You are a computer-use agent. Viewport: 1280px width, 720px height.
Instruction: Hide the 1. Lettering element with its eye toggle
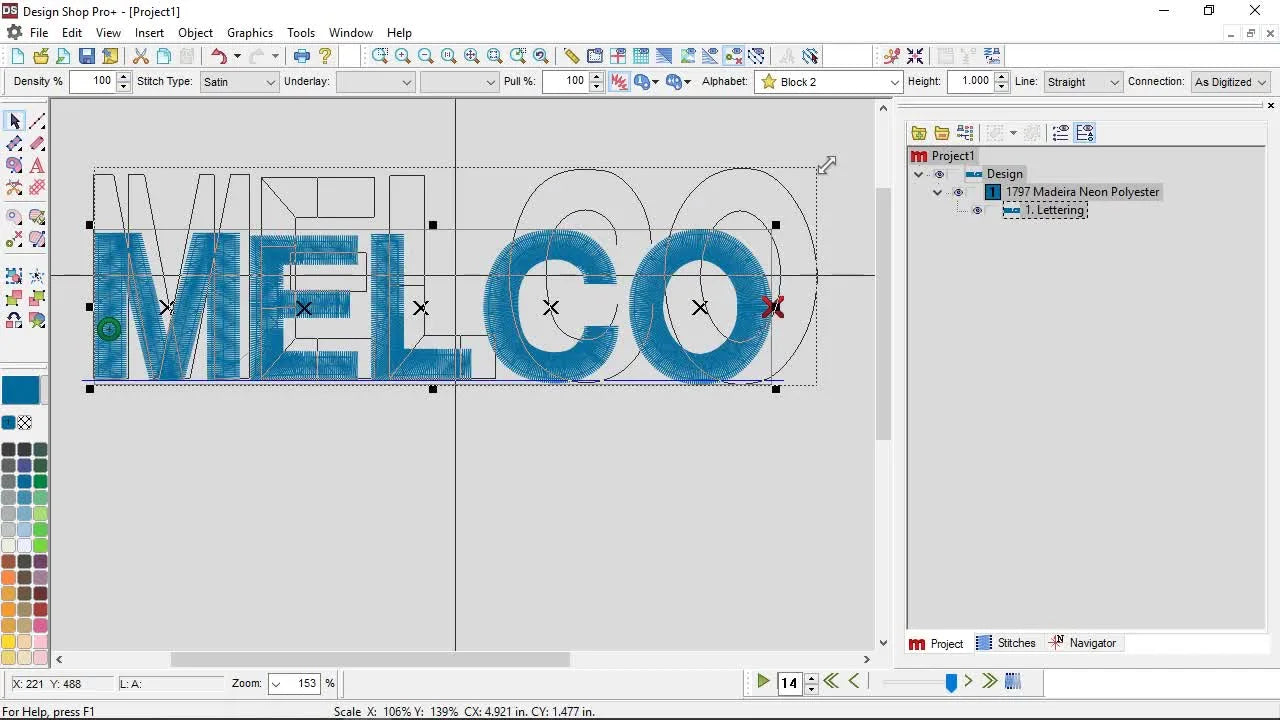point(977,210)
